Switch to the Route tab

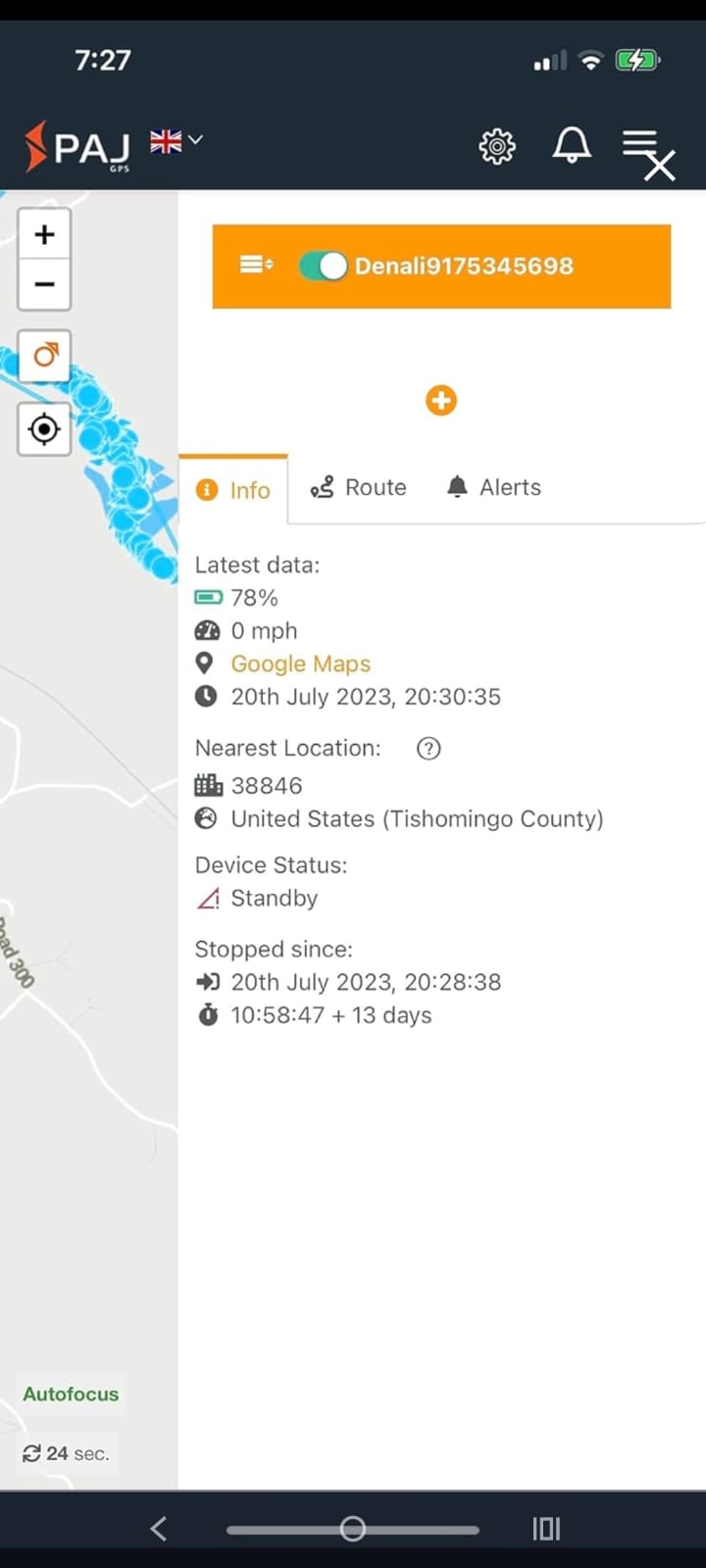point(359,487)
